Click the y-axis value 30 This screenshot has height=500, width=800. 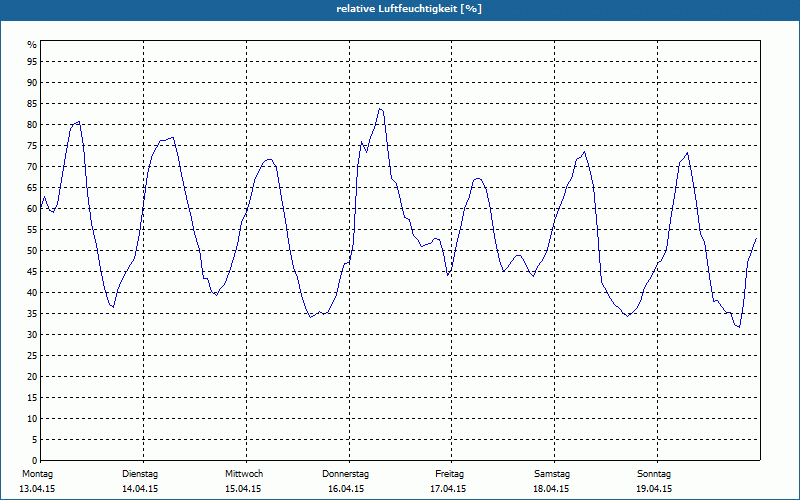32,335
